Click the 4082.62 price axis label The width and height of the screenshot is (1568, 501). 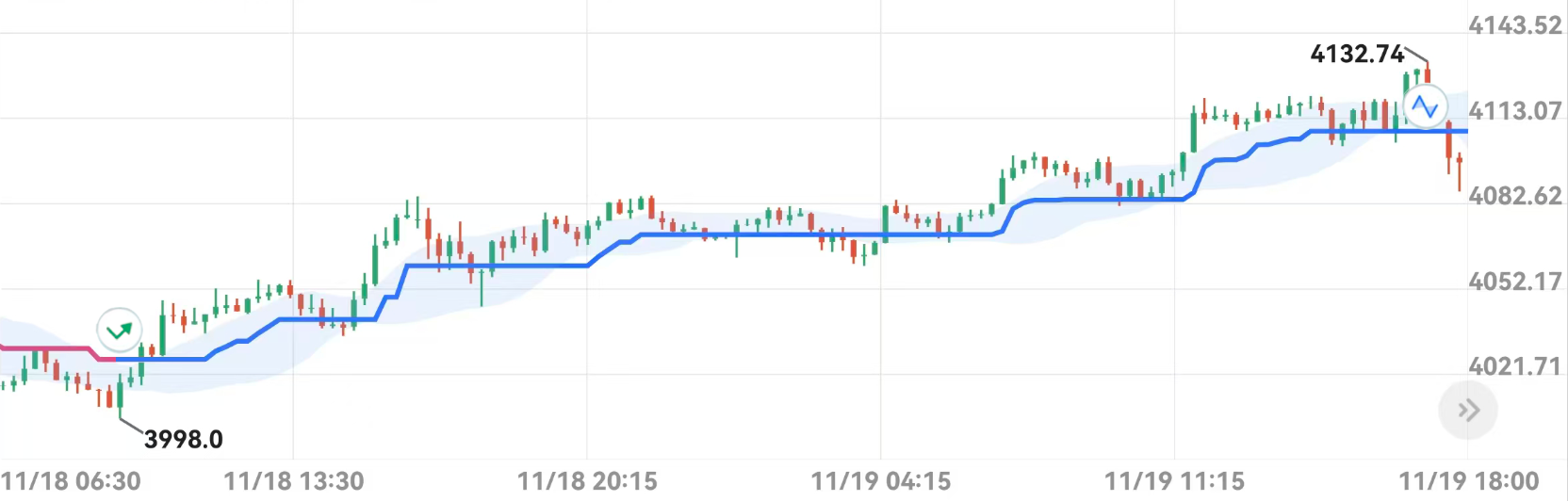pos(1515,196)
